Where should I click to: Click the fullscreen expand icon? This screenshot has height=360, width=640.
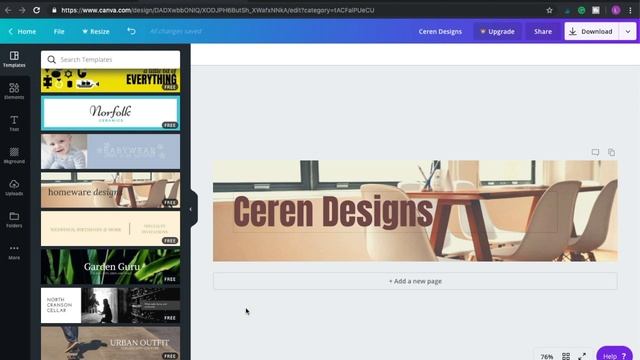click(x=582, y=356)
